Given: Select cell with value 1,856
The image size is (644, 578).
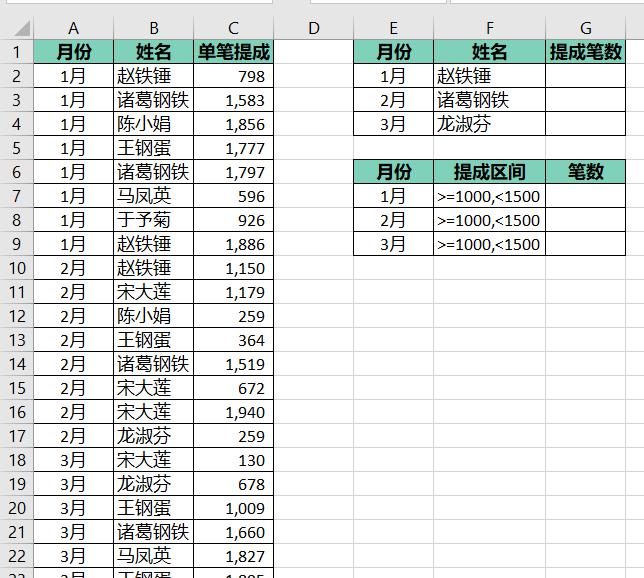Looking at the screenshot, I should pyautogui.click(x=233, y=124).
